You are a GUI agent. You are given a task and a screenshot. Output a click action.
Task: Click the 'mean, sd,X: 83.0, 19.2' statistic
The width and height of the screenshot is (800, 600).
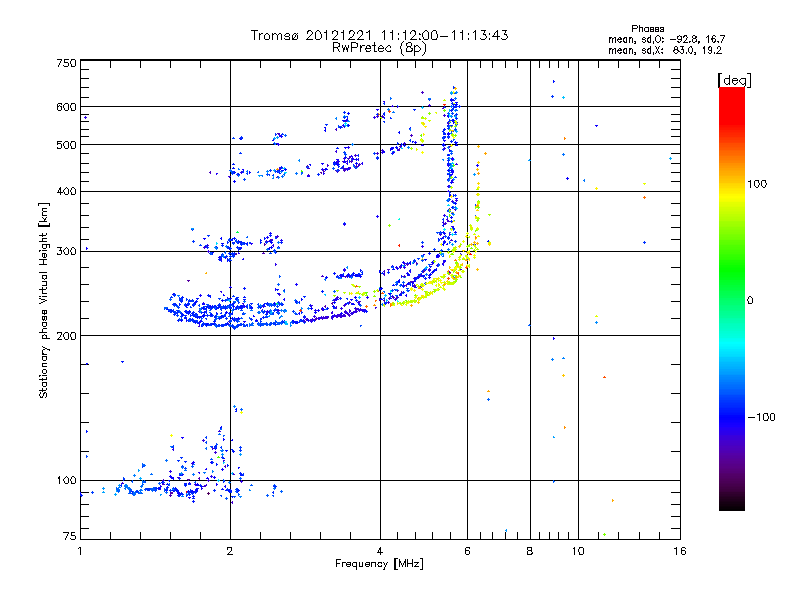[x=665, y=50]
